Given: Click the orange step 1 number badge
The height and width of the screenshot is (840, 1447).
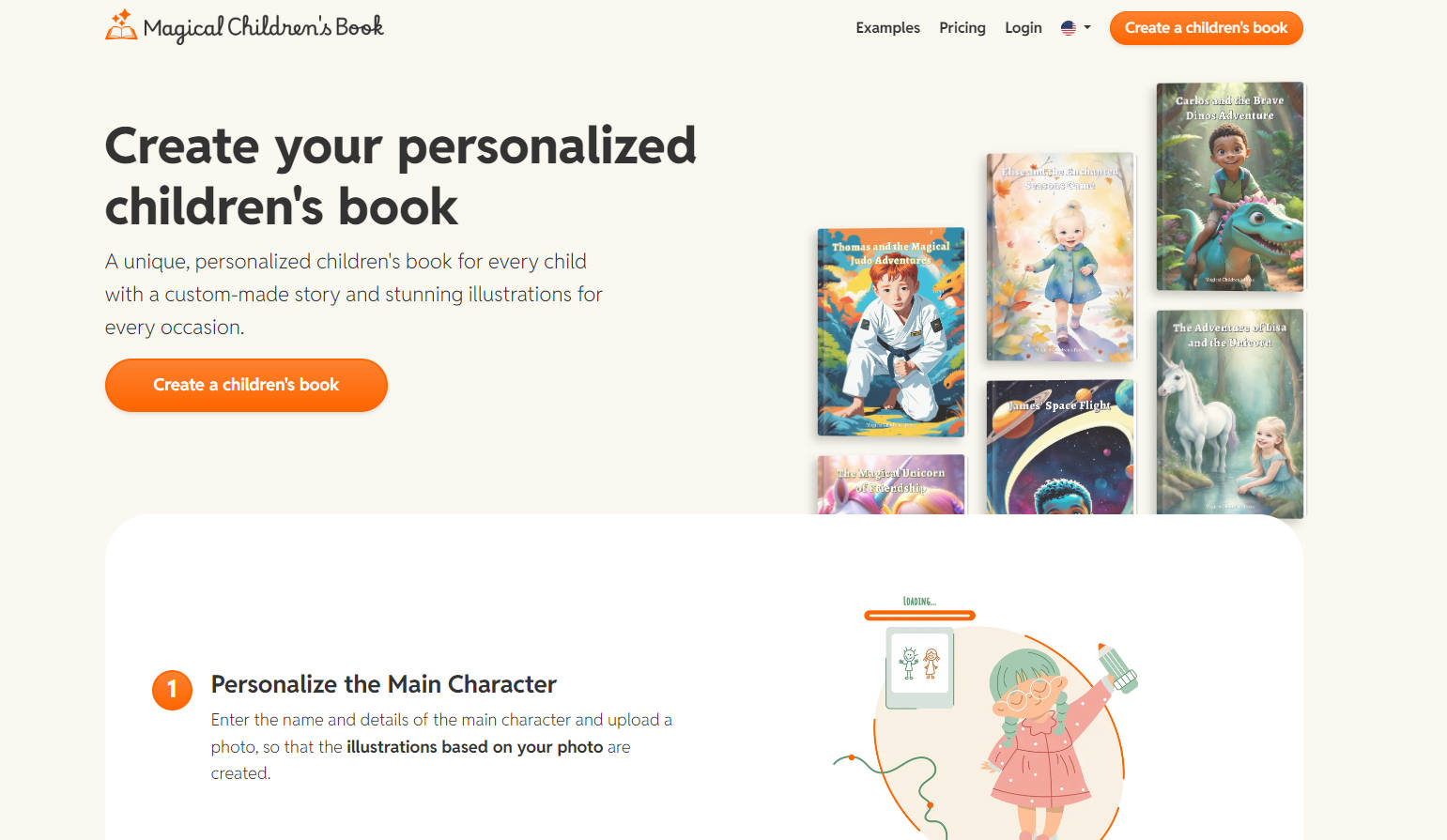Looking at the screenshot, I should 172,690.
